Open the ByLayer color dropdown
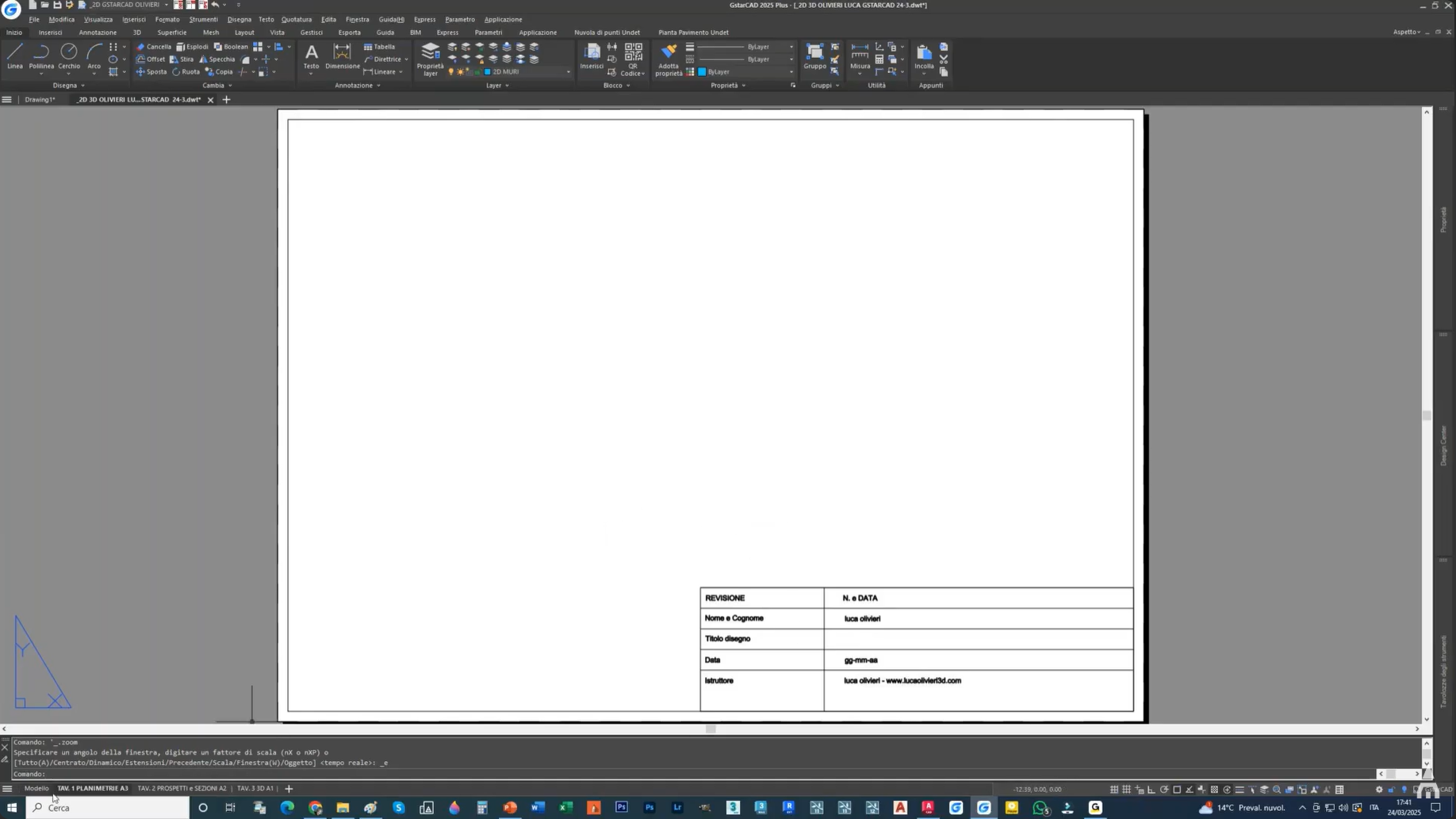 (x=791, y=72)
